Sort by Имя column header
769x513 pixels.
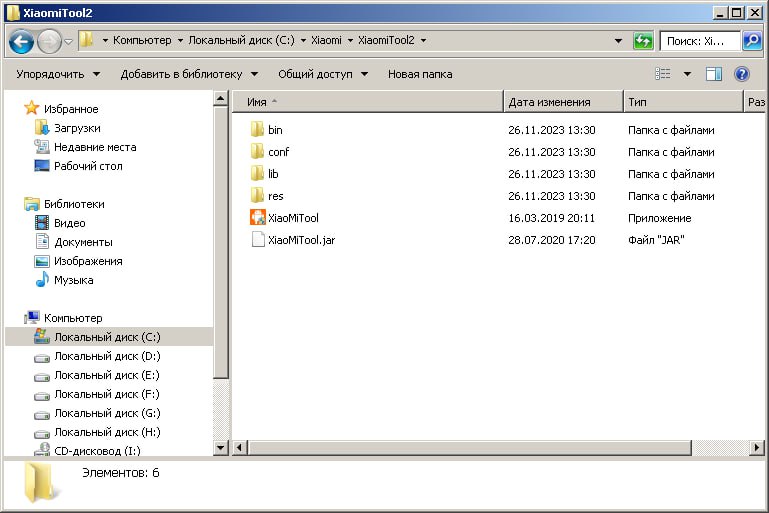point(368,102)
